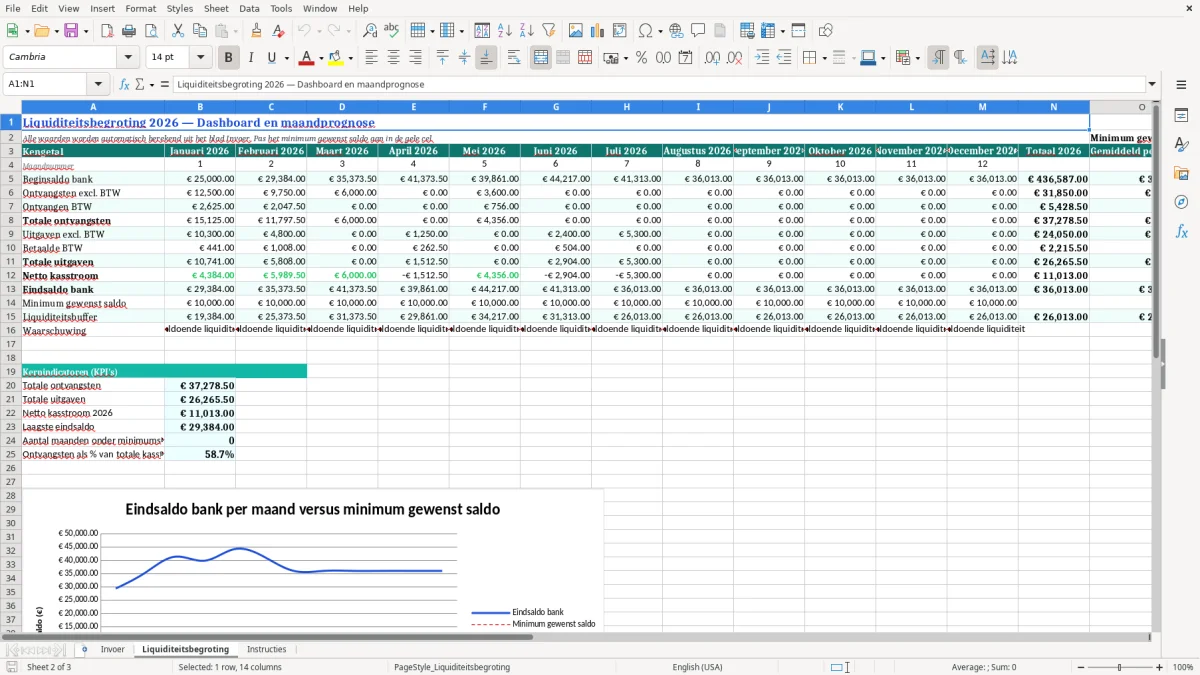
Task: Open the Styles menu
Action: [x=180, y=8]
